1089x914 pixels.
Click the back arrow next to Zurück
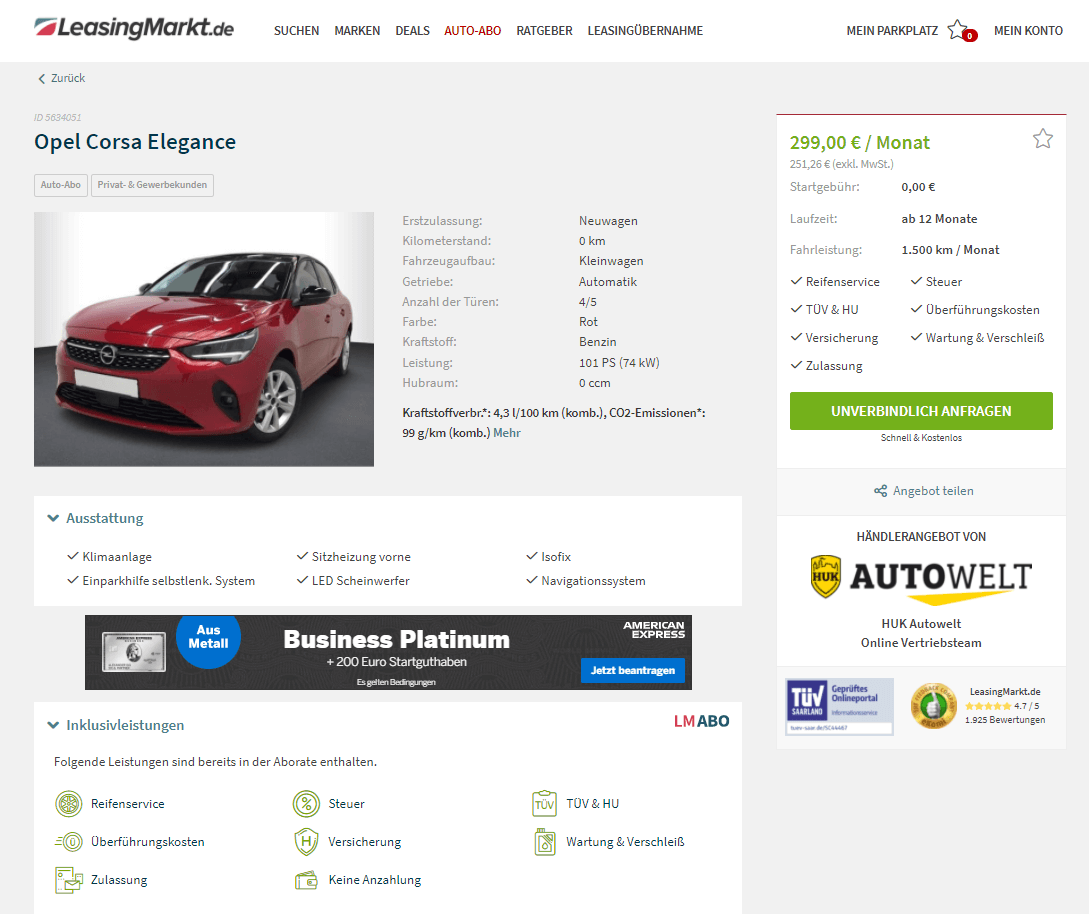tap(42, 78)
